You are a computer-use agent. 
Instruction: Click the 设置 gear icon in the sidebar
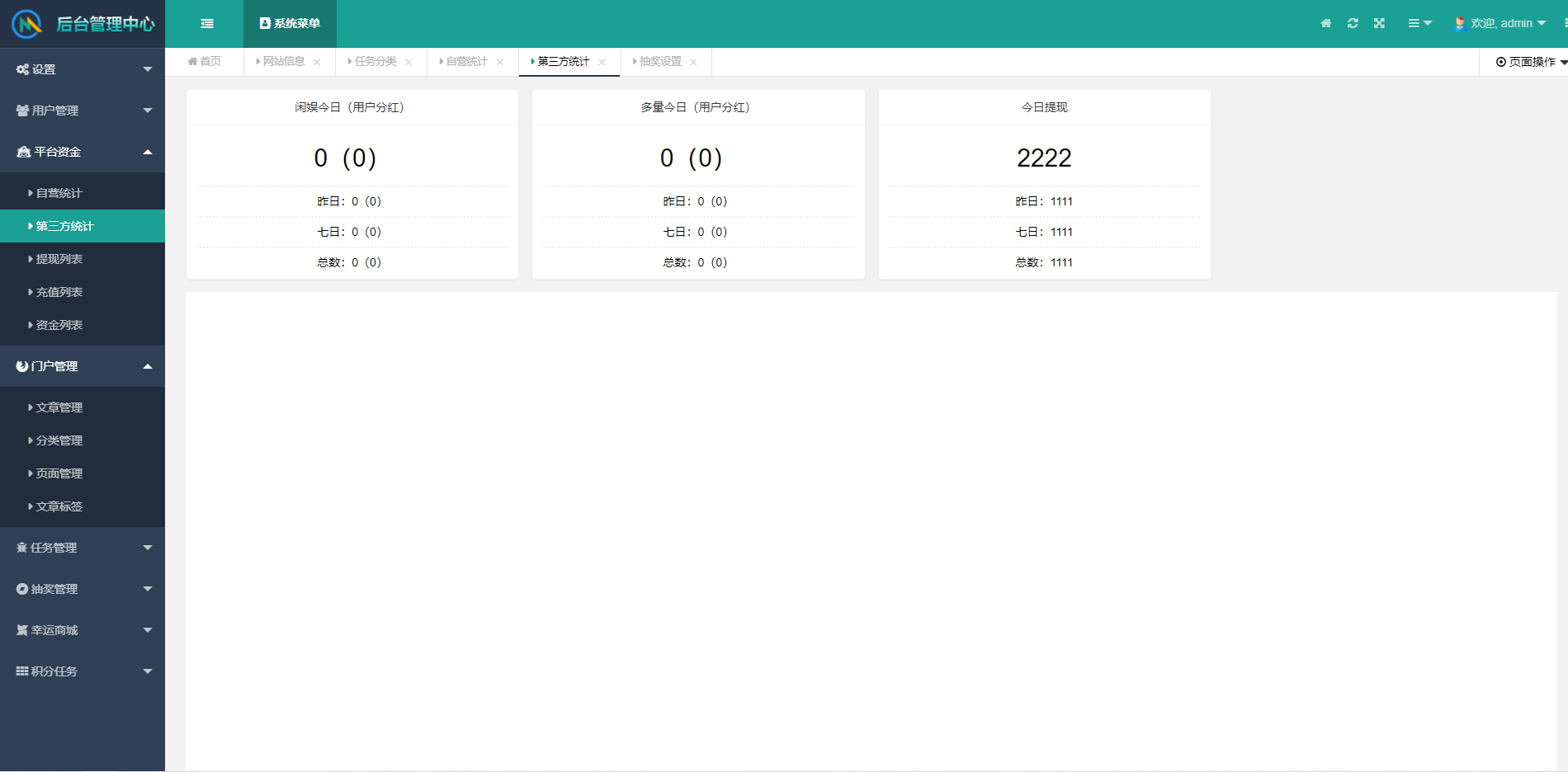[21, 69]
